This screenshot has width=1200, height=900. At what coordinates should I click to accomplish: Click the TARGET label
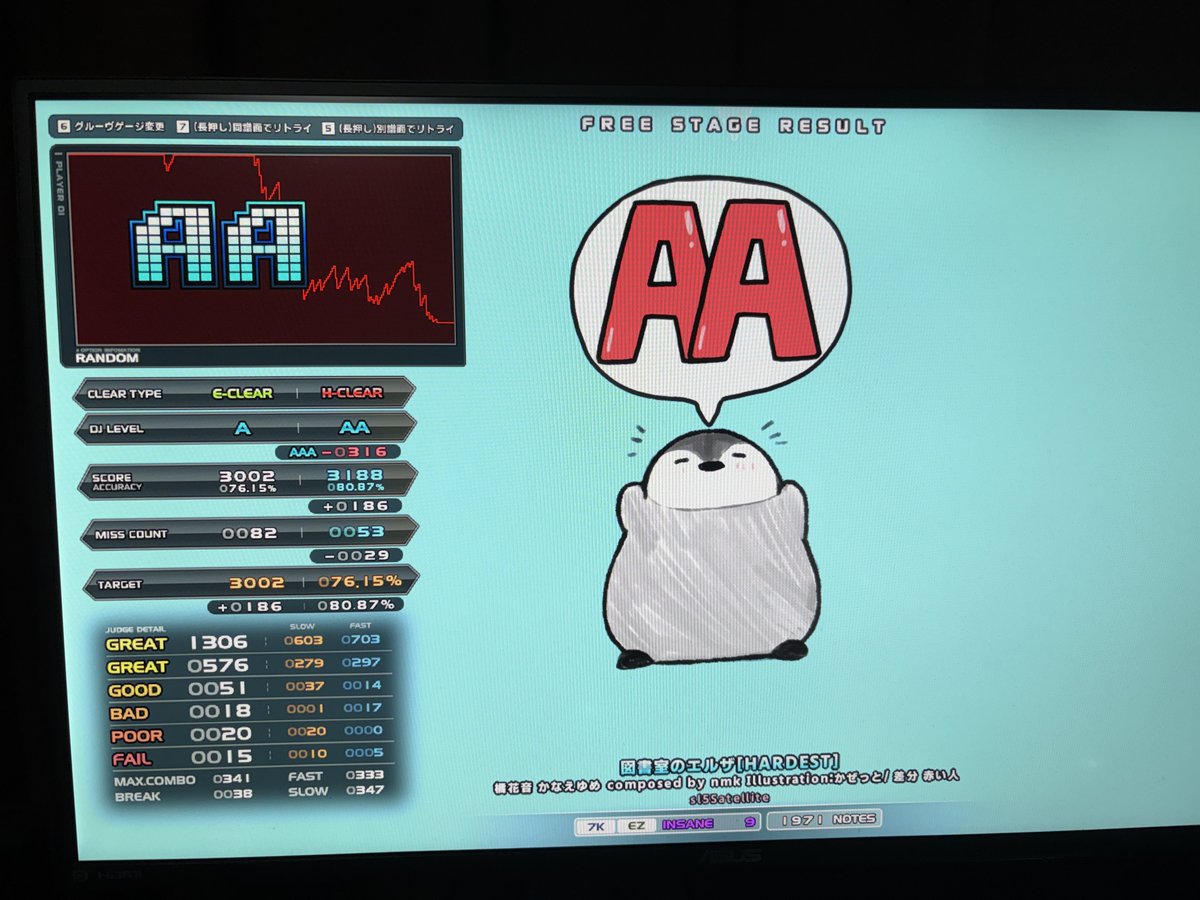point(120,584)
